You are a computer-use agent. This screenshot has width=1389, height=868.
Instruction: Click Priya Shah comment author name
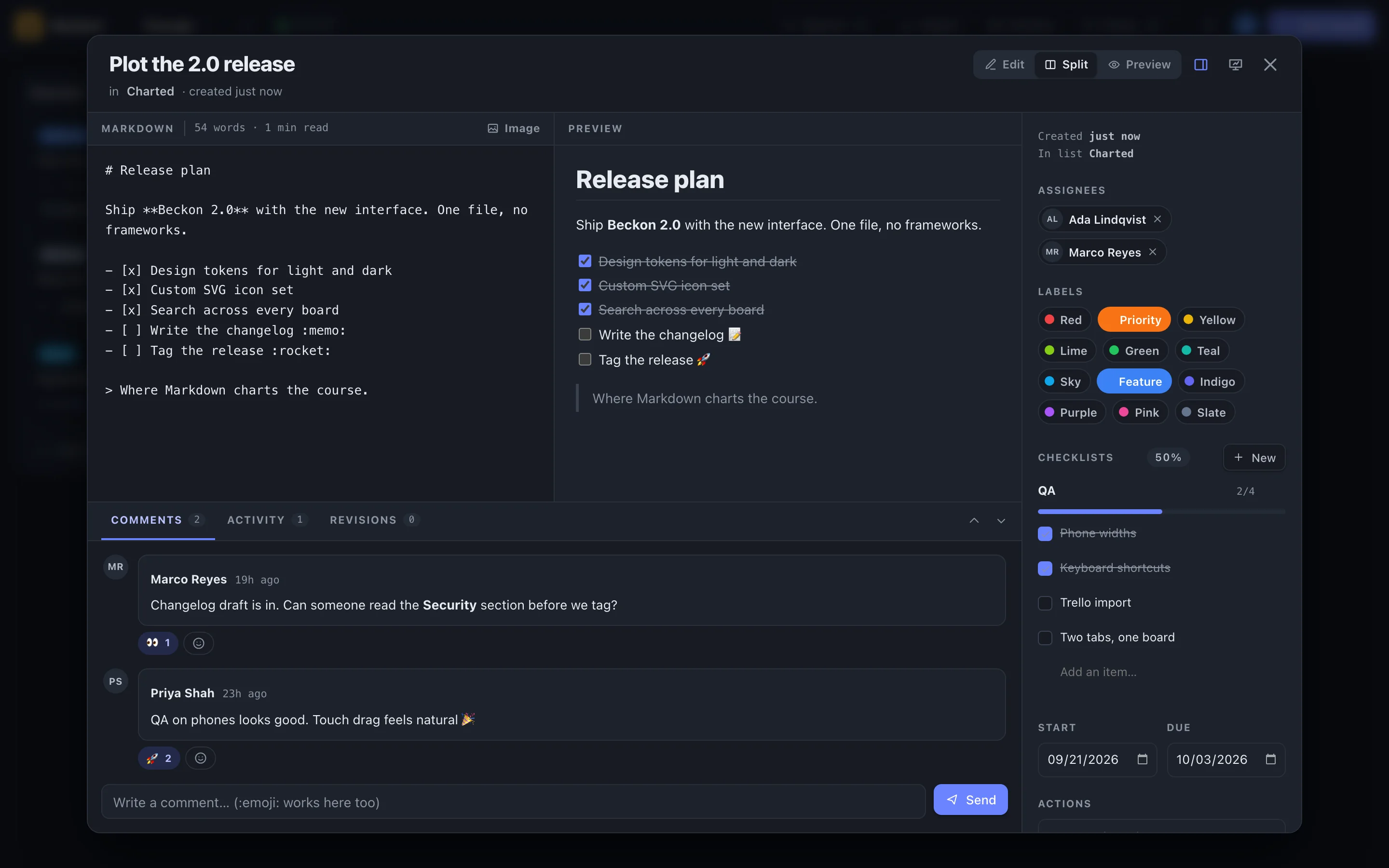pyautogui.click(x=182, y=693)
